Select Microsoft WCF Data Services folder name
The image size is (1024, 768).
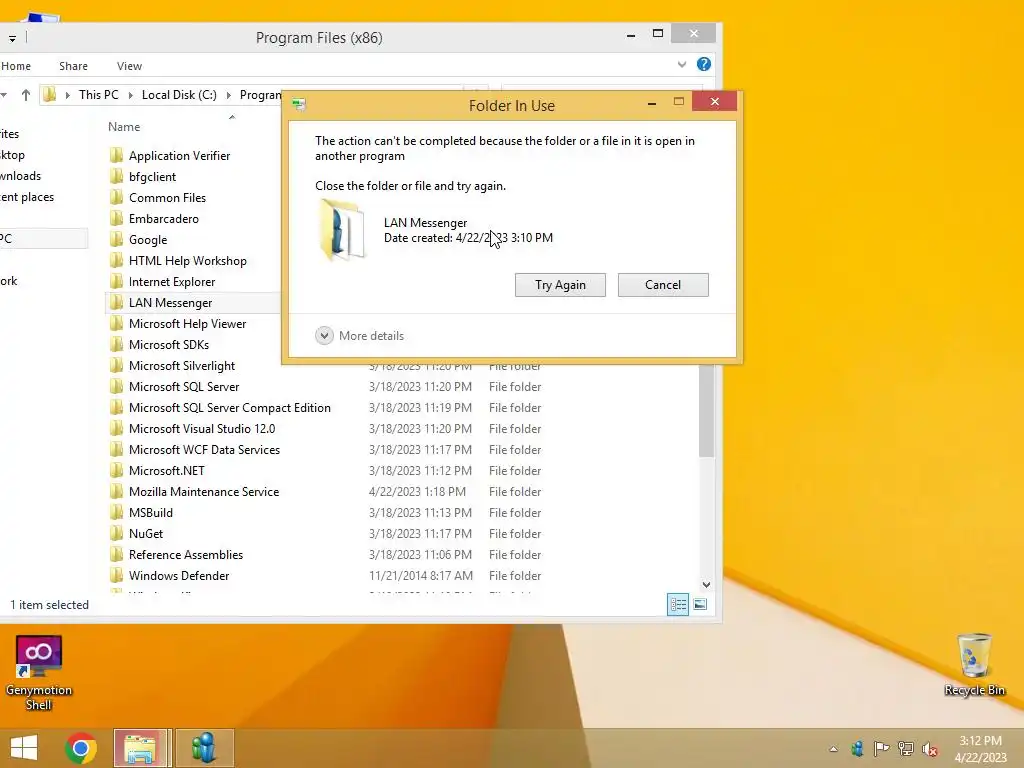[x=204, y=449]
